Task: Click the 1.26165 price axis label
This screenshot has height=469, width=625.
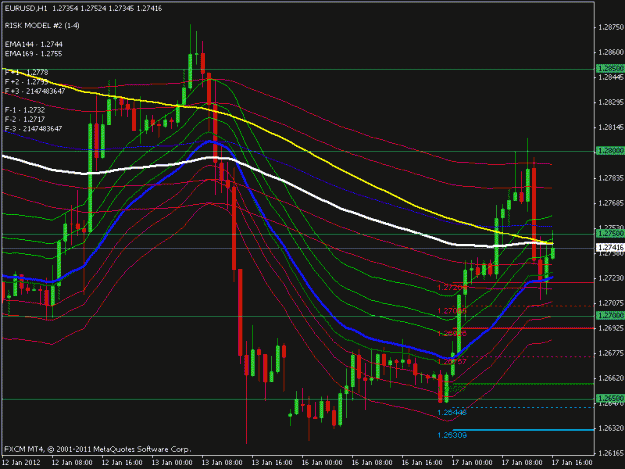Action: coord(611,453)
